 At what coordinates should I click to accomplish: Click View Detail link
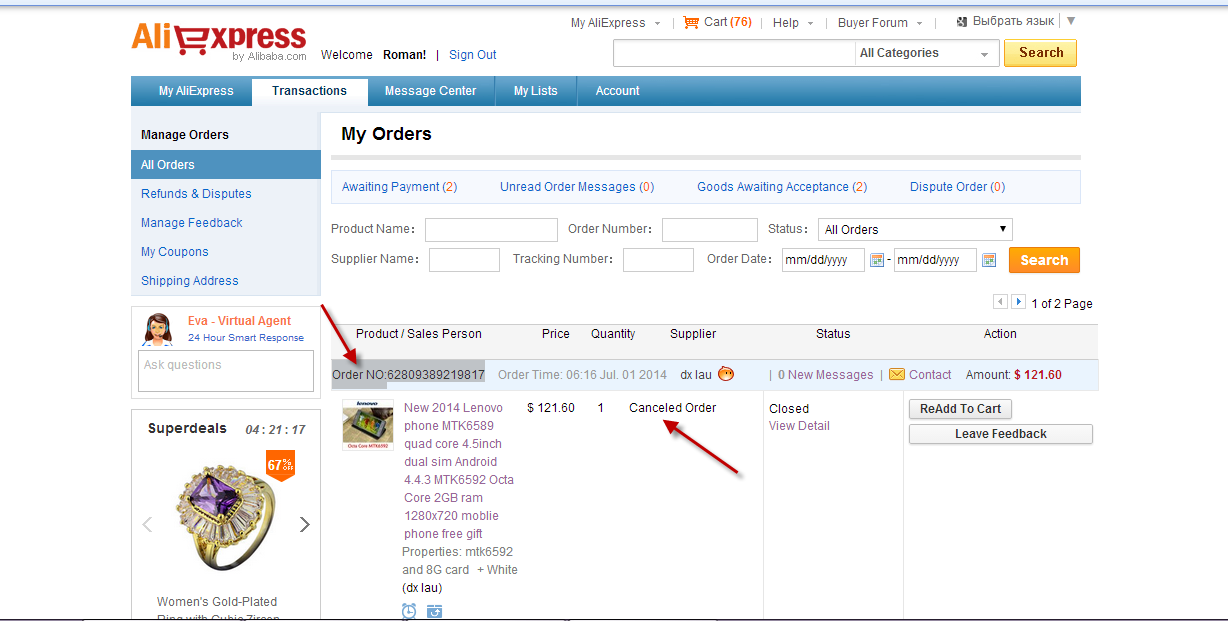799,426
